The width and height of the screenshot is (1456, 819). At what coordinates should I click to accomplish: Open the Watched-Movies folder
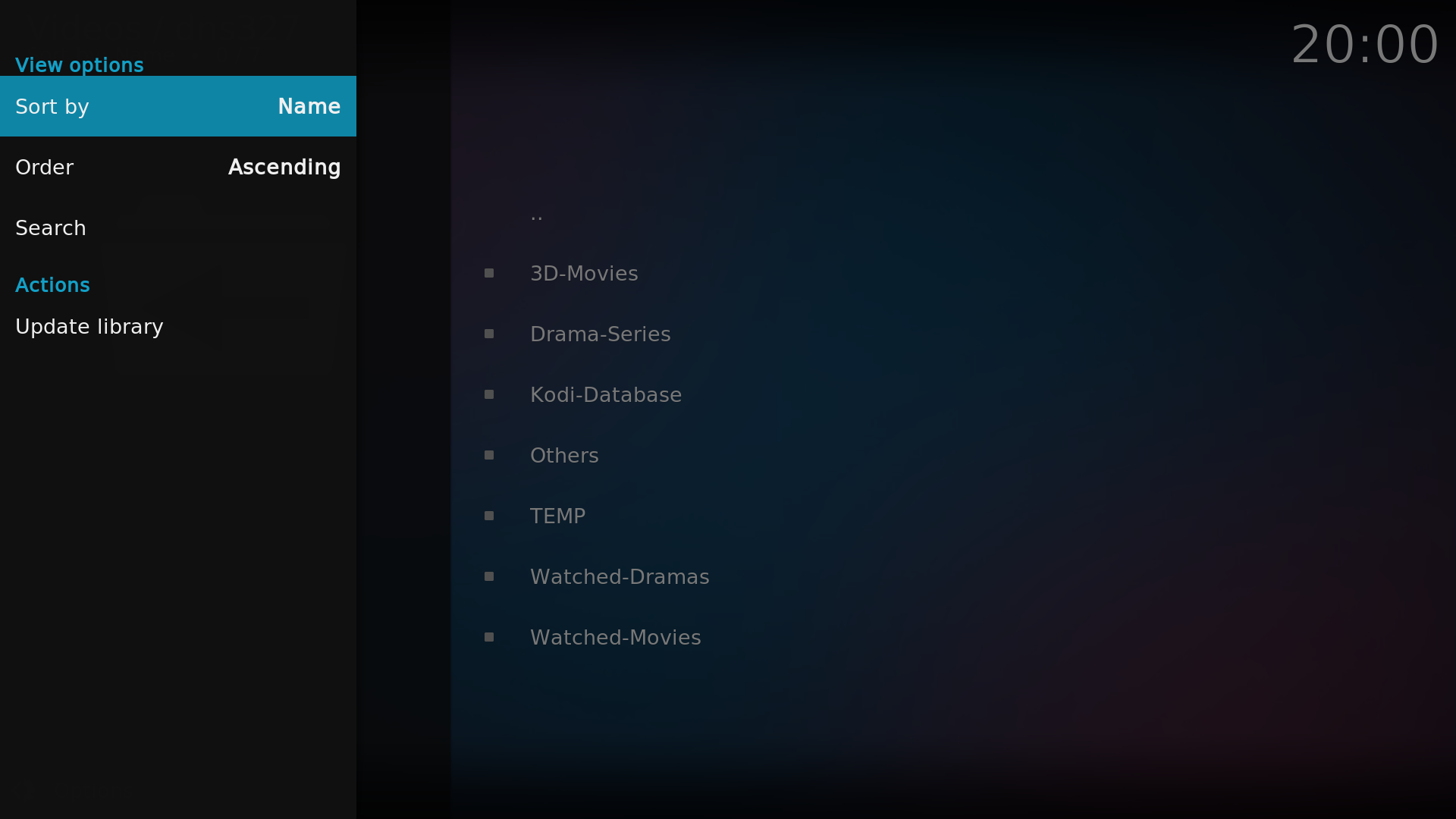615,637
